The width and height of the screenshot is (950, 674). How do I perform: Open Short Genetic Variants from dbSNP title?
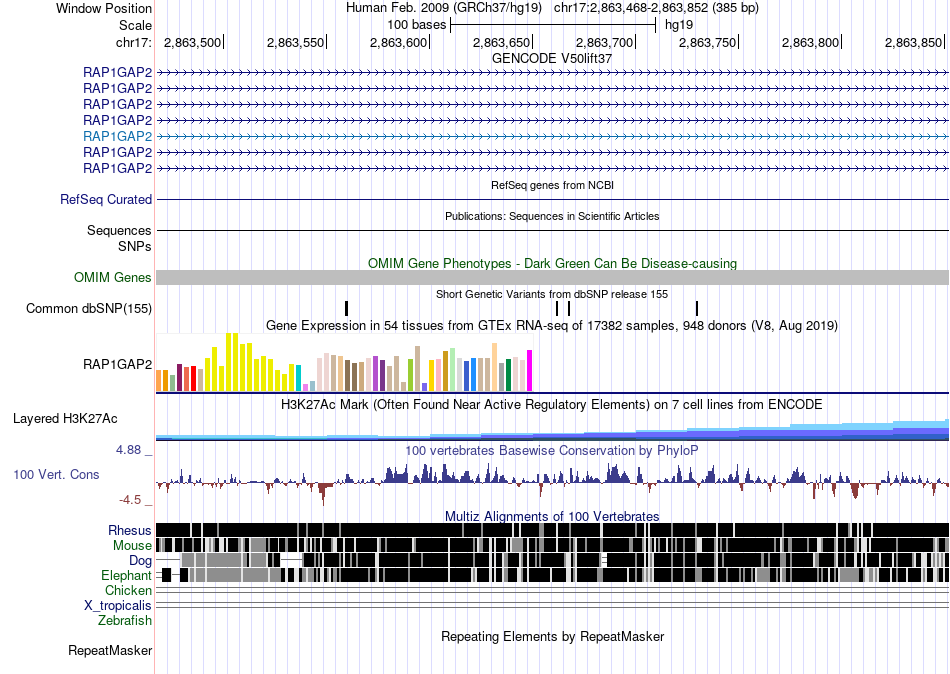point(552,294)
